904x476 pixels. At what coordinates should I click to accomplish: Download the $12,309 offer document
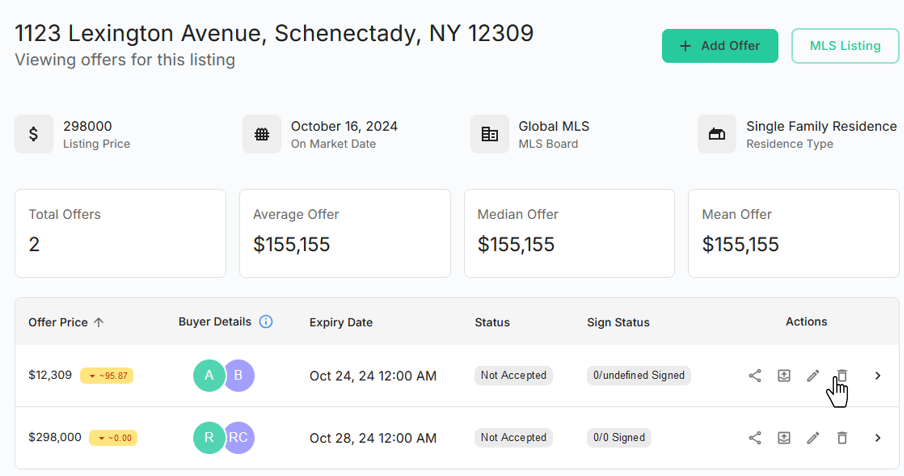coord(784,376)
